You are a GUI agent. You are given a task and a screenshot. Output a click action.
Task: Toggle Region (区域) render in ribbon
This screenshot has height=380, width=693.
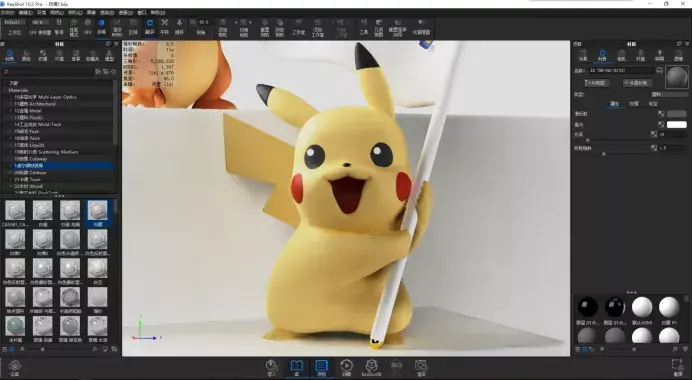click(133, 27)
